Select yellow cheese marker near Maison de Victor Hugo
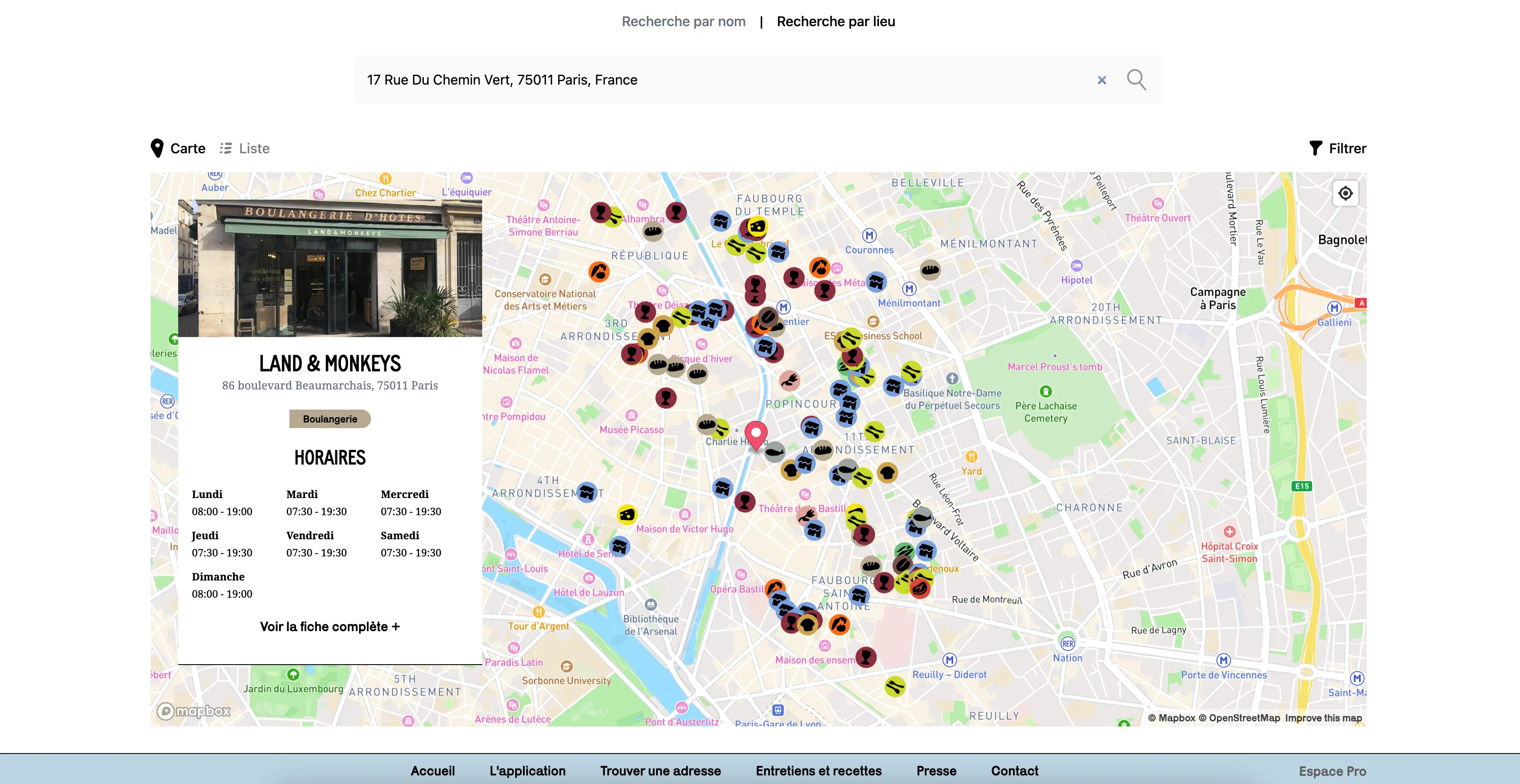This screenshot has width=1520, height=784. point(627,515)
